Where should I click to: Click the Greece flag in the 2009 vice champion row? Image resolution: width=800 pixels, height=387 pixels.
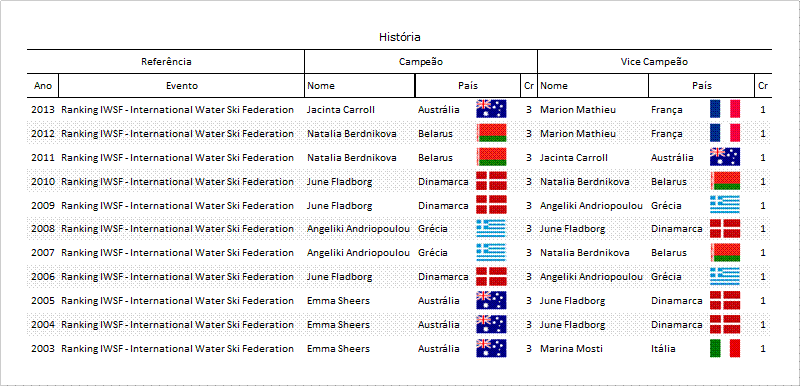(724, 205)
